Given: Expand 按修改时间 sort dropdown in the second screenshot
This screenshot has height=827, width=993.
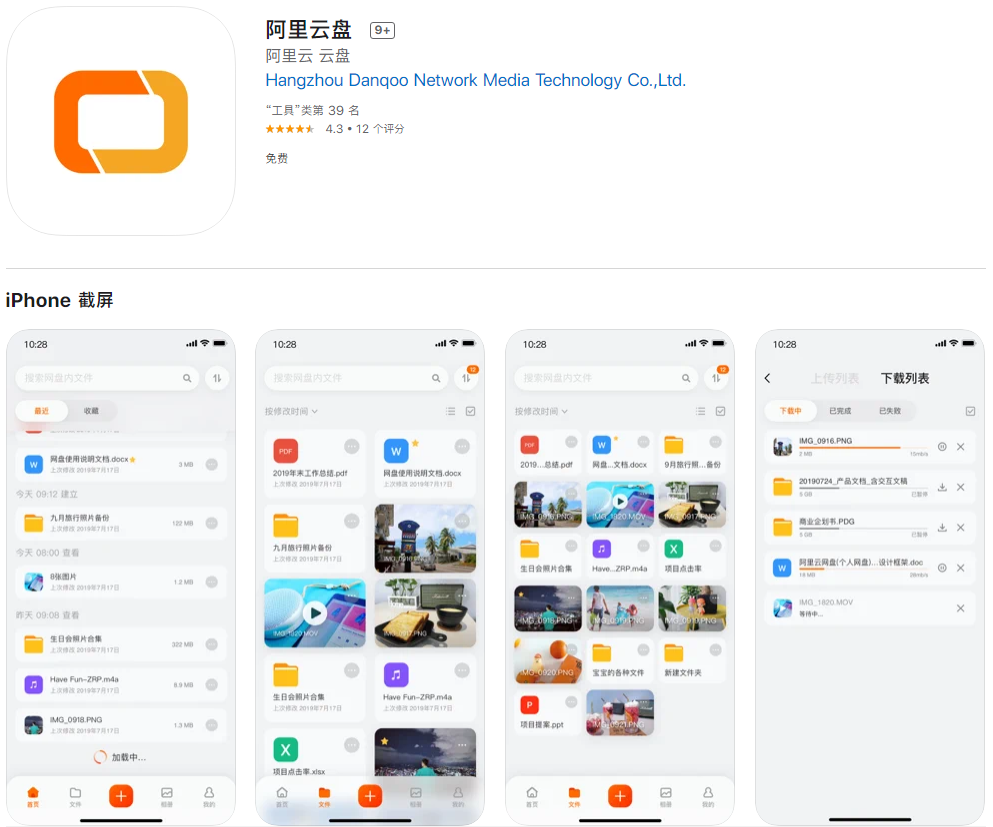Looking at the screenshot, I should tap(291, 411).
